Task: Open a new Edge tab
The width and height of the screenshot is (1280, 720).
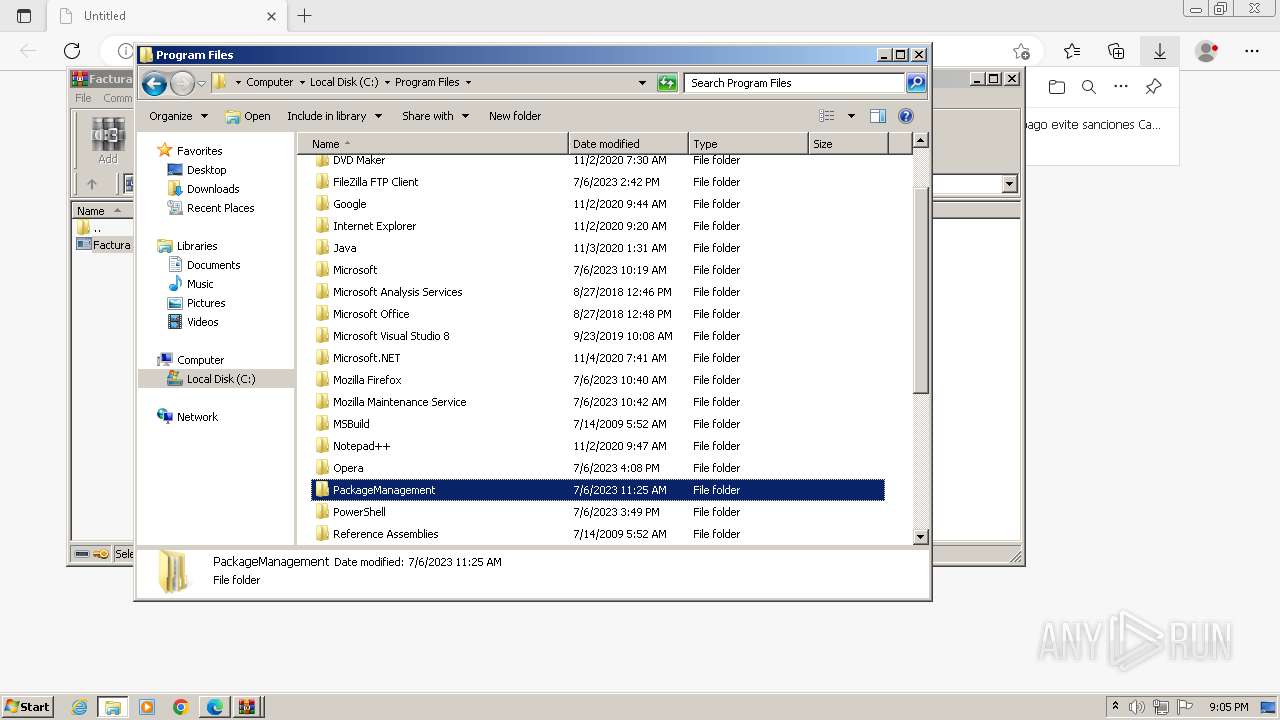Action: (x=305, y=16)
